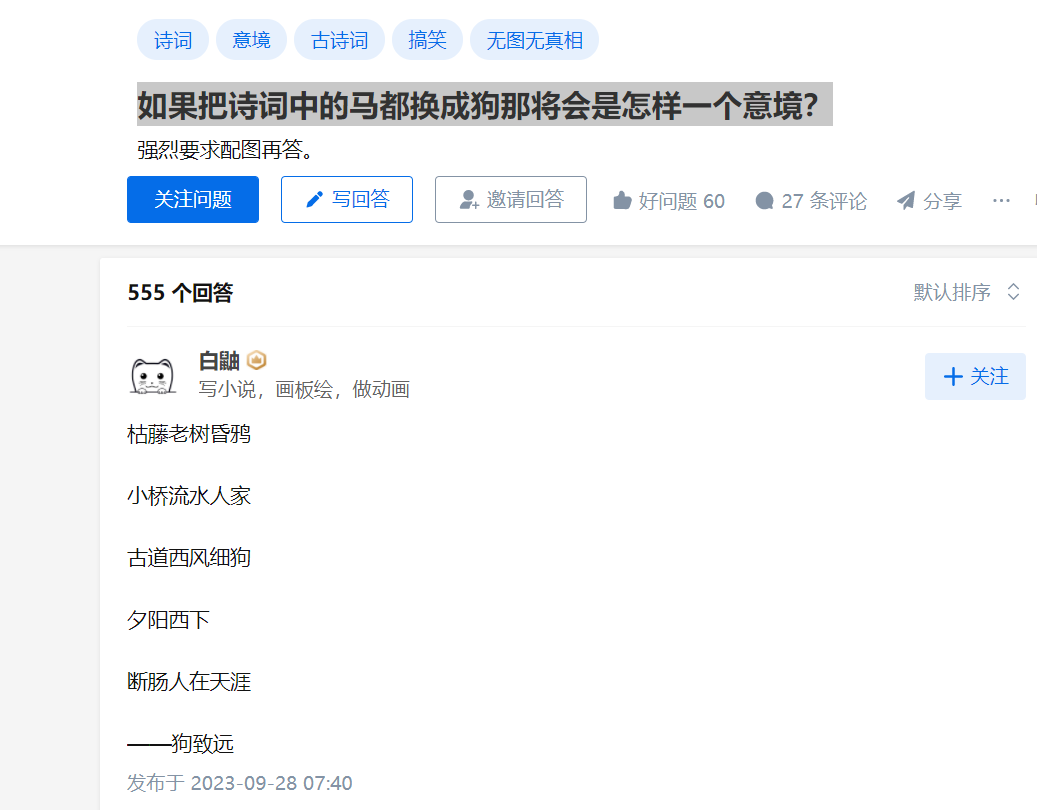Click the paper plane share icon
1037x810 pixels.
(x=906, y=200)
